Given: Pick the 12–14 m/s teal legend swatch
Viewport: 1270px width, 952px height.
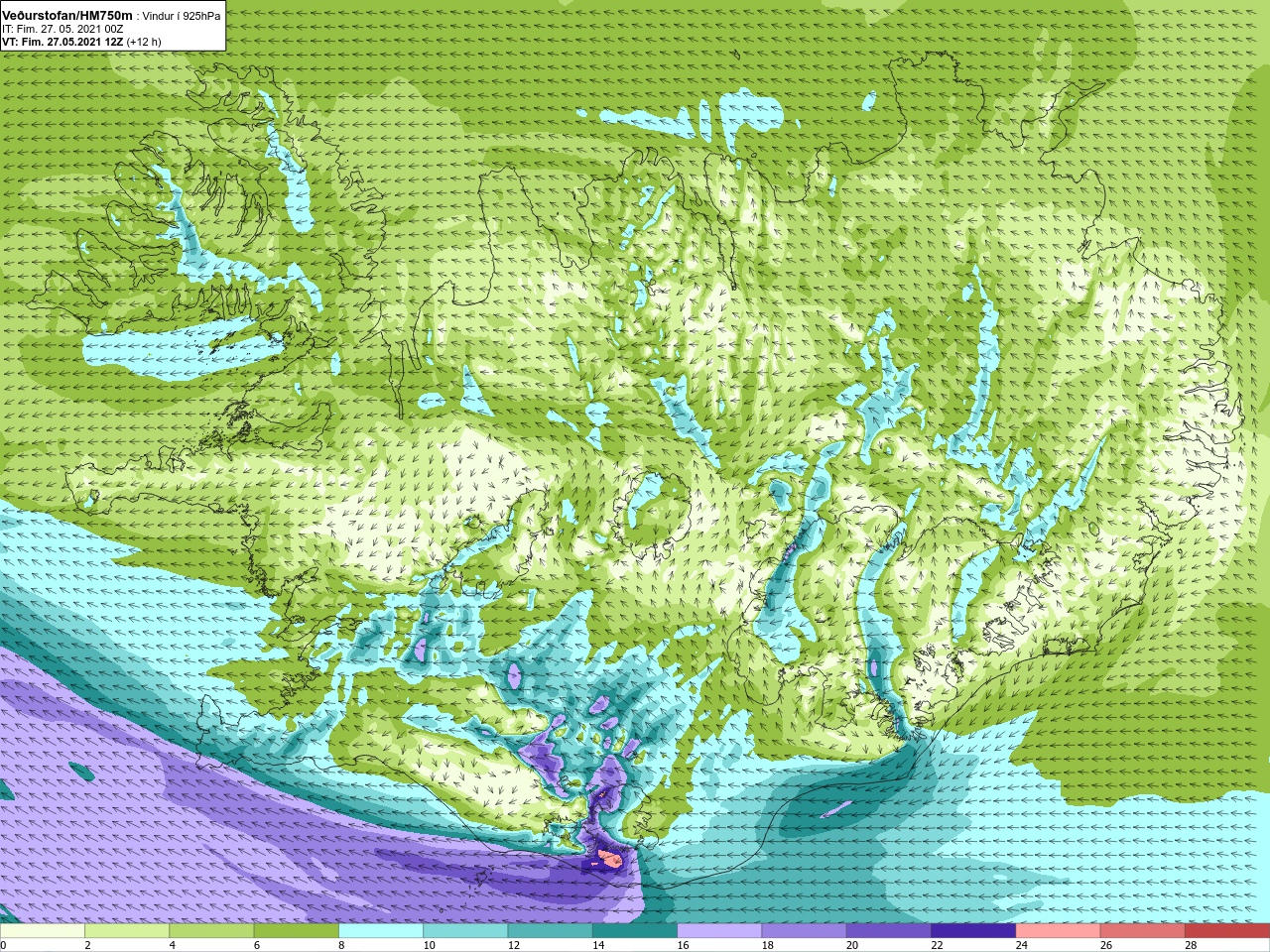Looking at the screenshot, I should tap(550, 931).
